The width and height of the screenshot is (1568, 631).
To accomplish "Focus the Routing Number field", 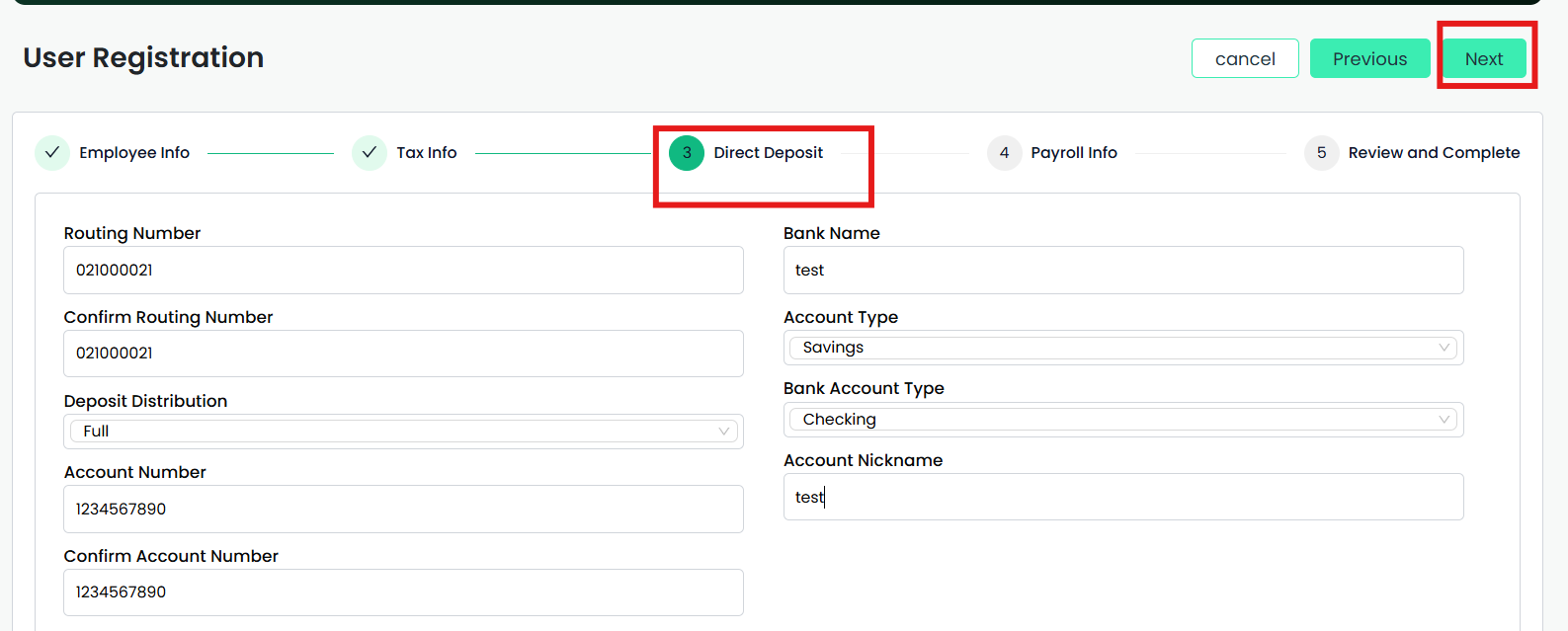I will tap(403, 270).
